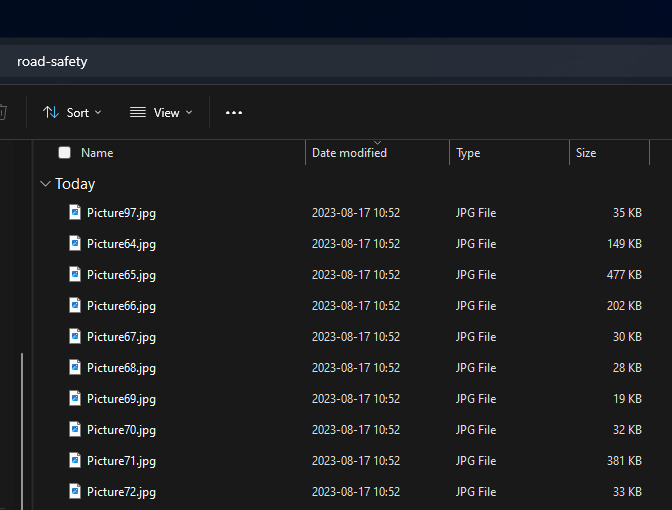Click the Today group label
The width and height of the screenshot is (672, 510).
tap(75, 184)
